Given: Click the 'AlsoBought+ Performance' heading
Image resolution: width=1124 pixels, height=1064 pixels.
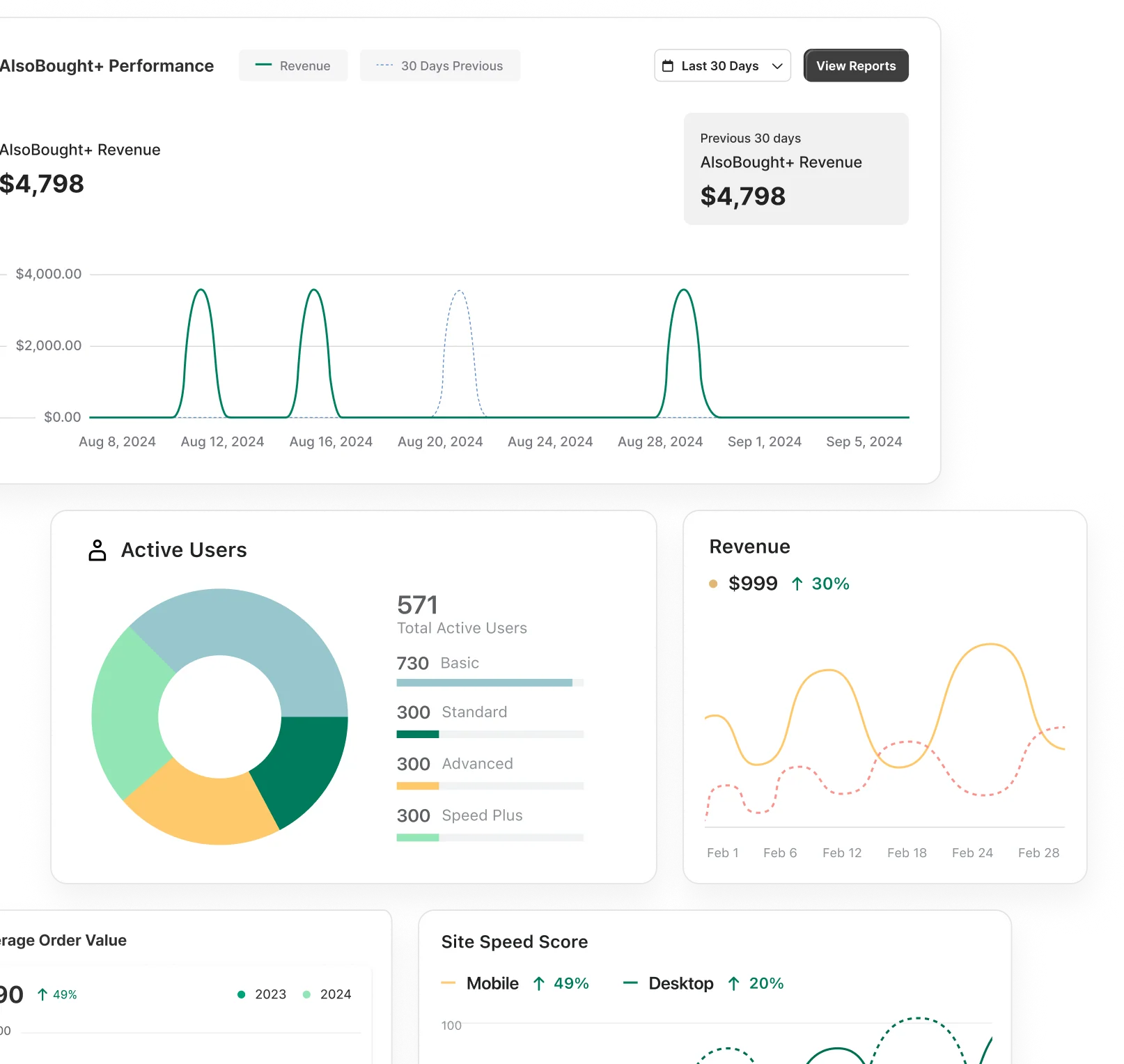Looking at the screenshot, I should pos(107,65).
